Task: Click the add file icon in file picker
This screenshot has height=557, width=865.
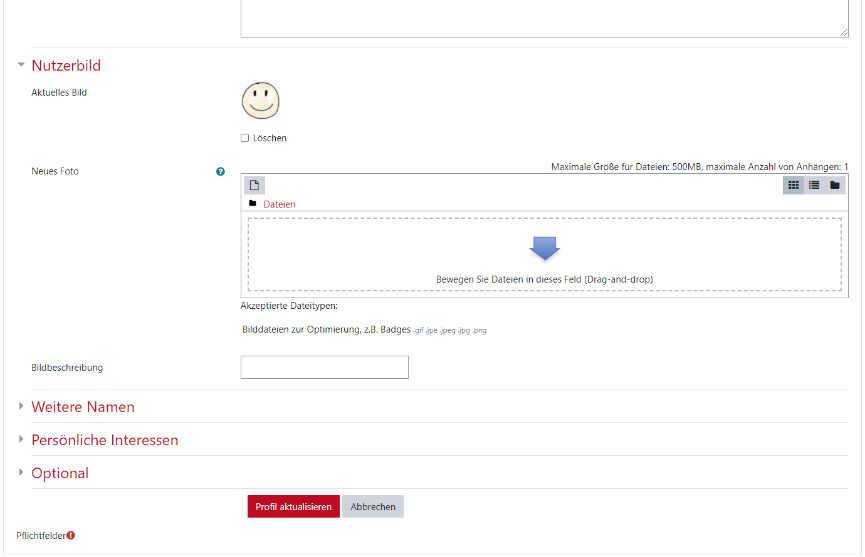Action: point(255,185)
